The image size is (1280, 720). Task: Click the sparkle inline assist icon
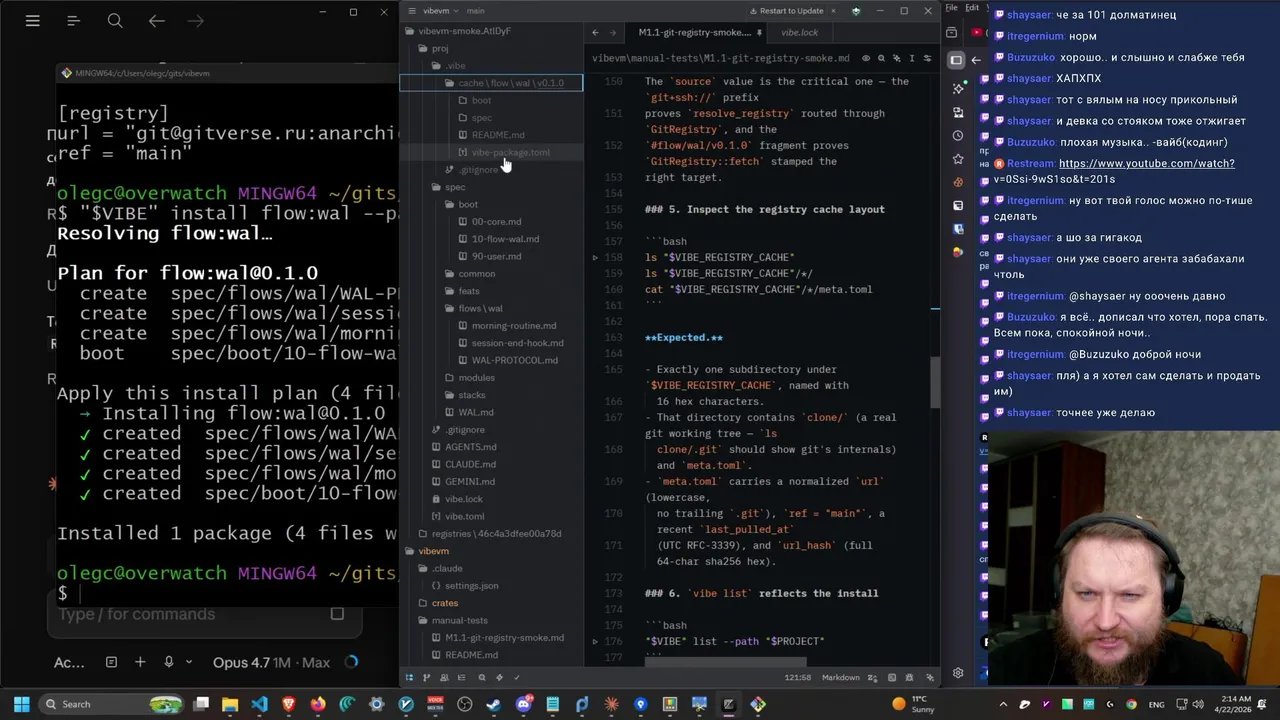[897, 58]
